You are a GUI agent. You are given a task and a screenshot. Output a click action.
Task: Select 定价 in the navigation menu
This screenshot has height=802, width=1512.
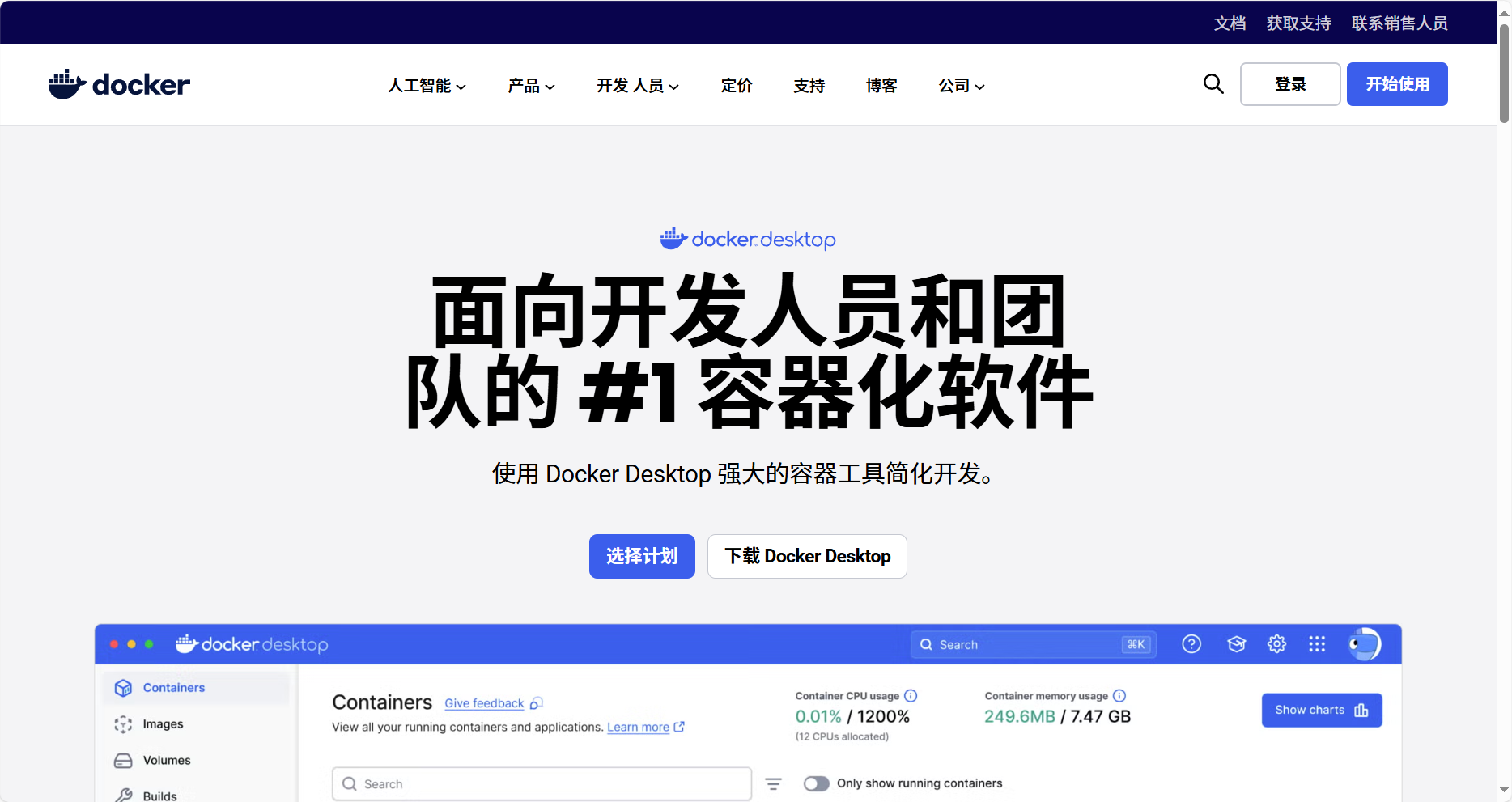[737, 86]
